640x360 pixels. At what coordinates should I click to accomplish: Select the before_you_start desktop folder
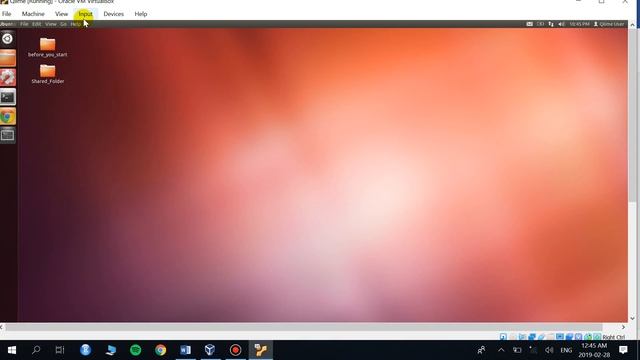(47, 47)
